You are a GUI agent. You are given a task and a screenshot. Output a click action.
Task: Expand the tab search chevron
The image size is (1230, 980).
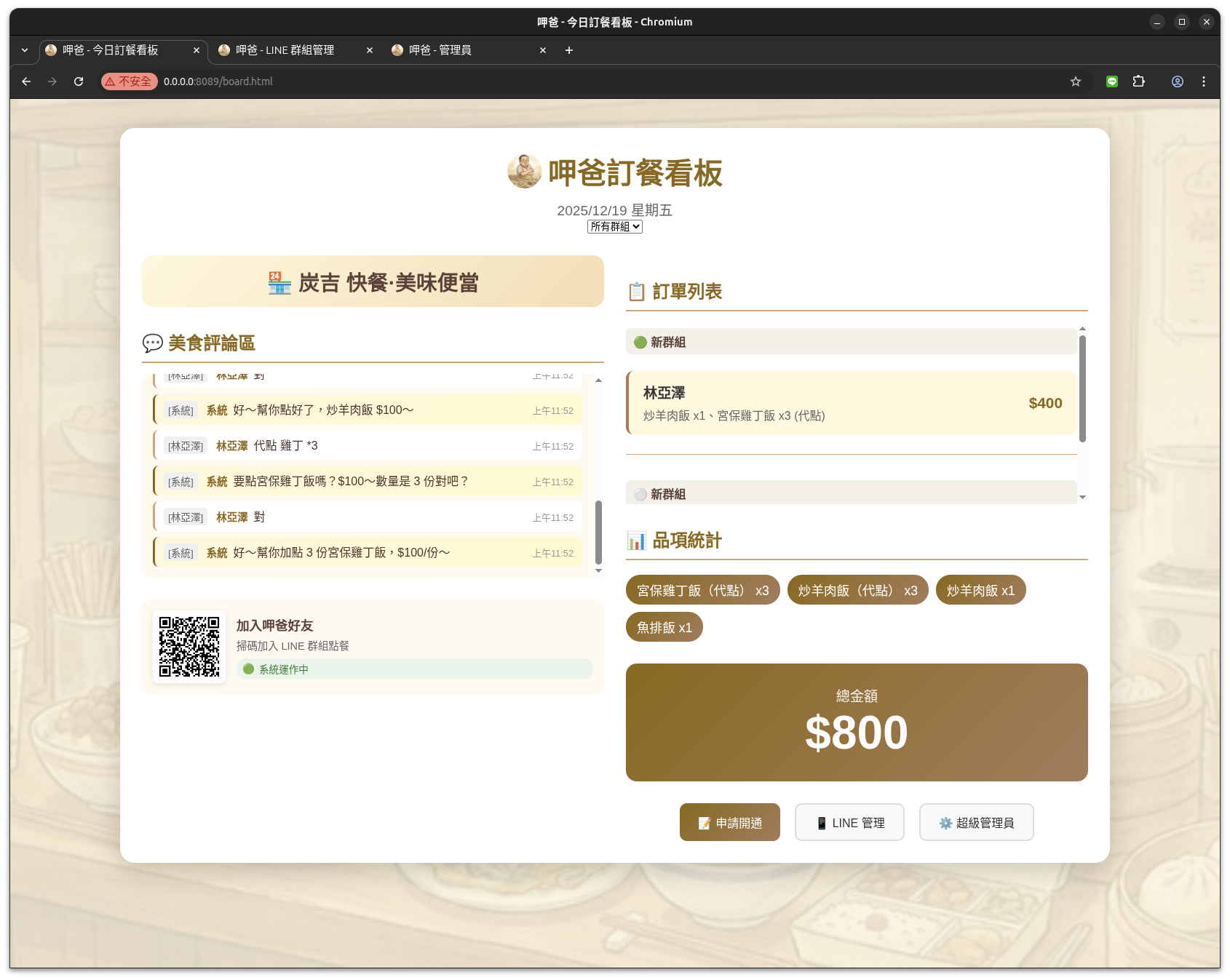click(x=25, y=50)
